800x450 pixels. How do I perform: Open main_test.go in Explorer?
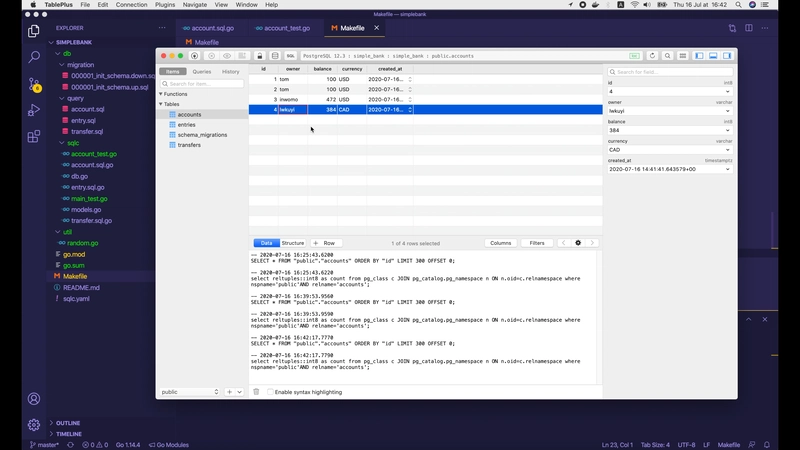89,198
